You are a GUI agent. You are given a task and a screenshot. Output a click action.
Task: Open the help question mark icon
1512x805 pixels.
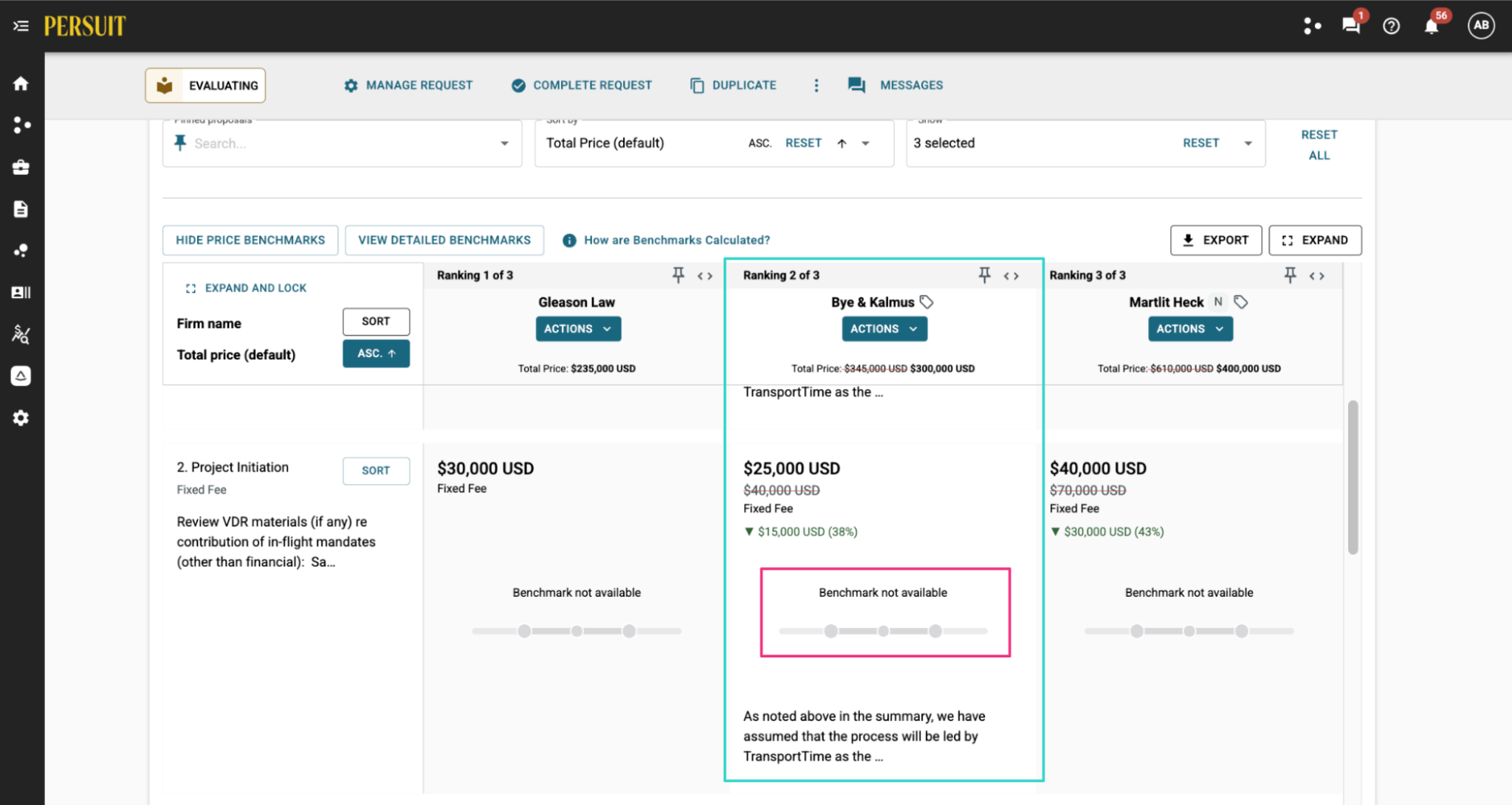click(x=1391, y=27)
